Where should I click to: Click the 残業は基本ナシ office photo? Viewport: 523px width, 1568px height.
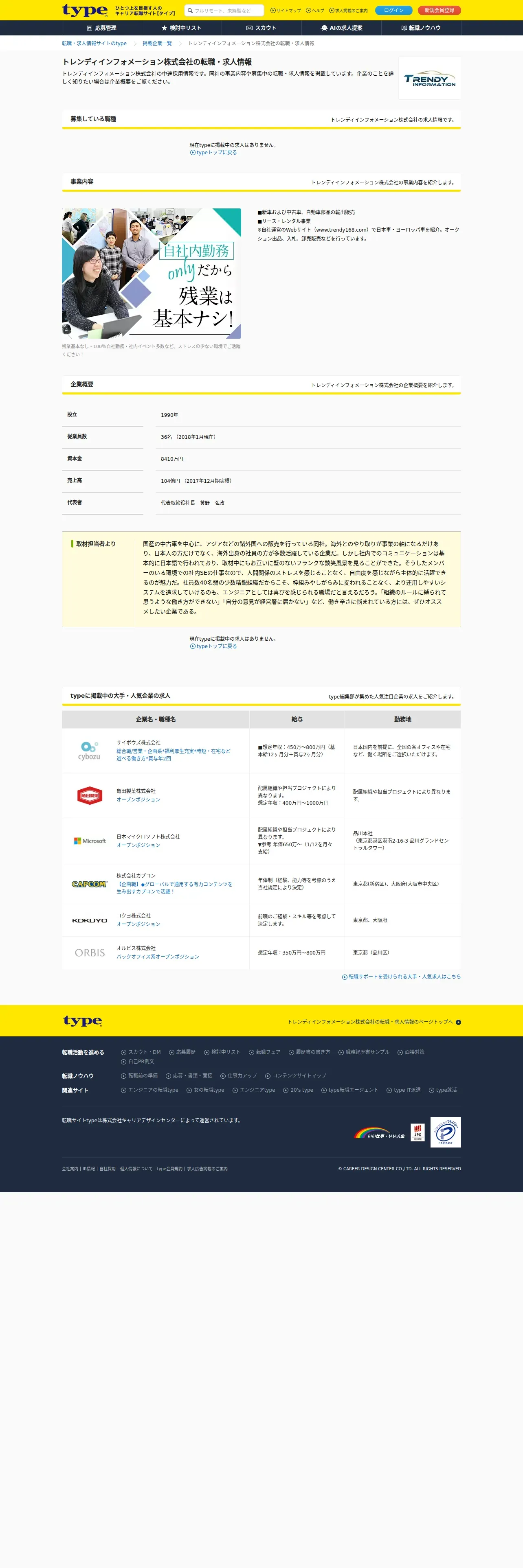point(152,273)
